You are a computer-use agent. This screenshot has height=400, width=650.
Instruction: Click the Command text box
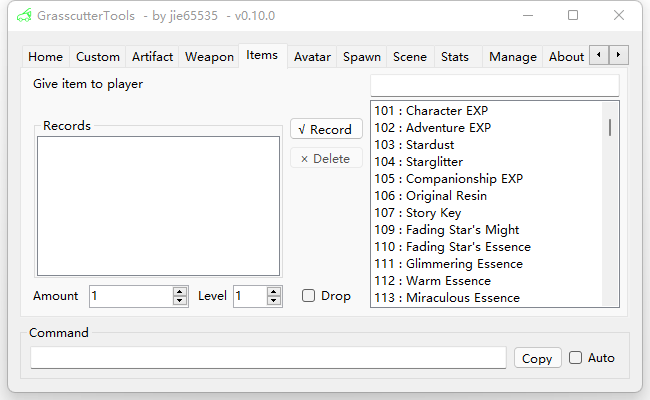[x=268, y=358]
